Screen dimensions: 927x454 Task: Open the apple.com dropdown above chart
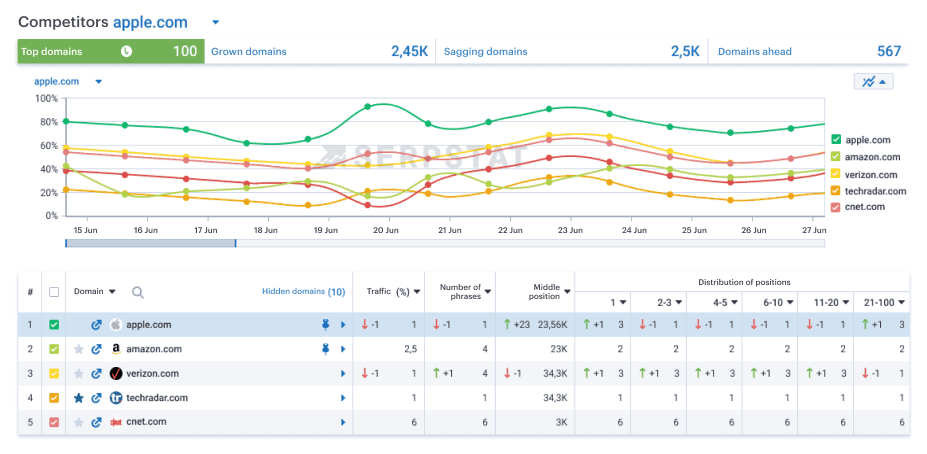coord(99,82)
